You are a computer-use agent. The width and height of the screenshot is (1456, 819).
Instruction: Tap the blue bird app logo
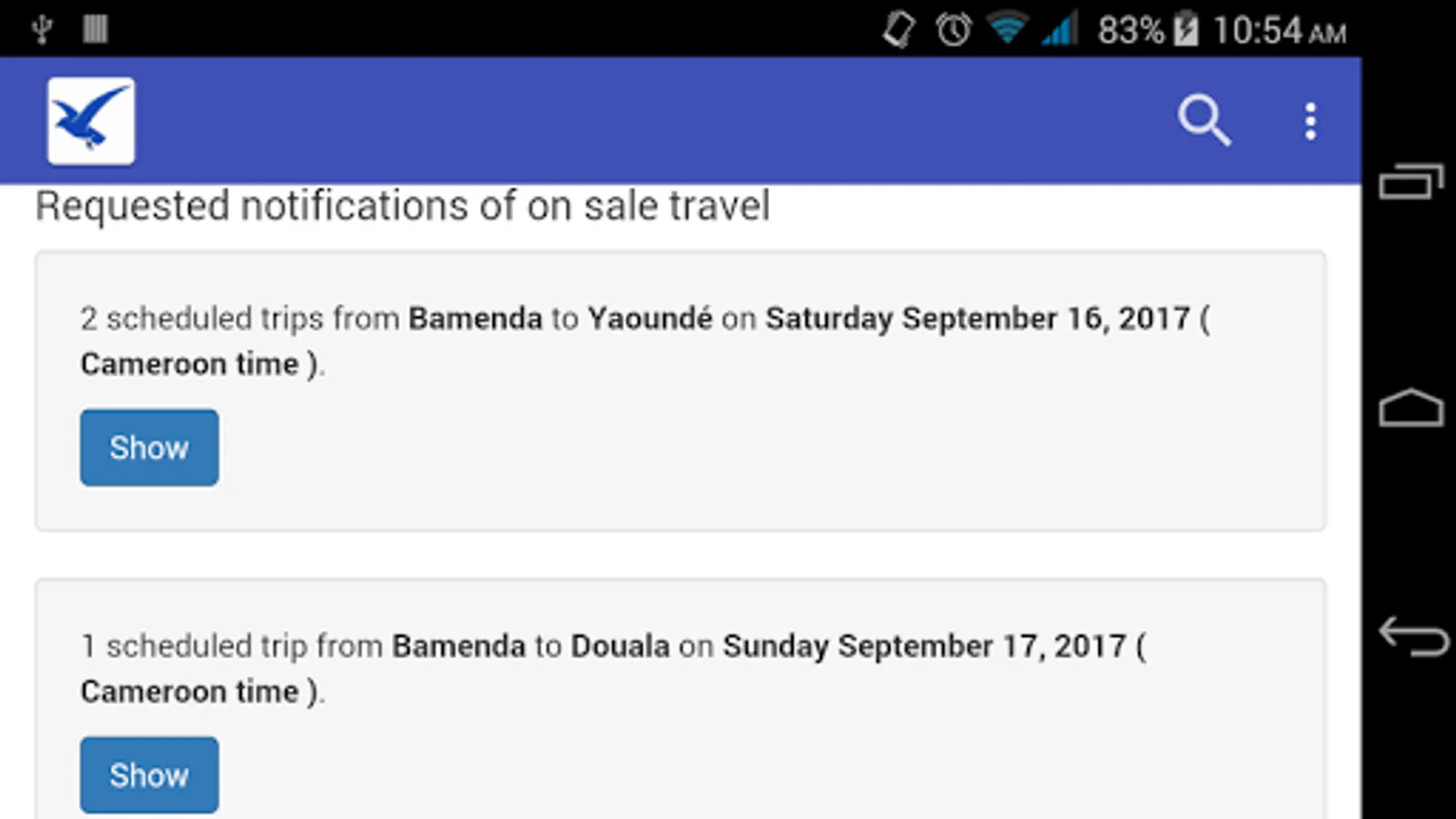91,121
